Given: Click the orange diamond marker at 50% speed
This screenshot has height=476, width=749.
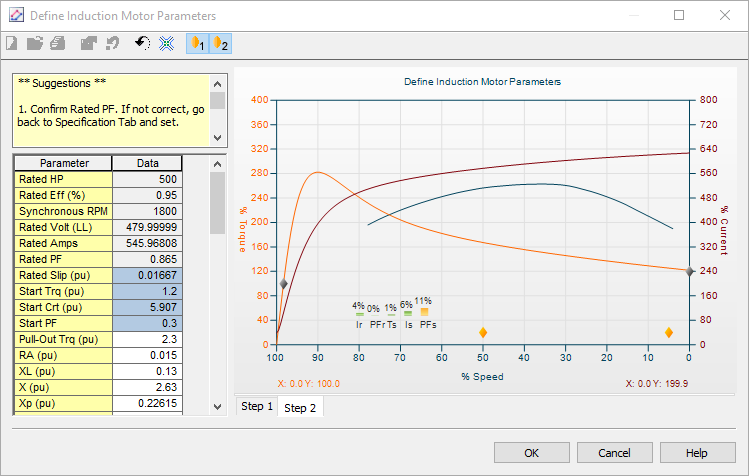Looking at the screenshot, I should click(483, 332).
